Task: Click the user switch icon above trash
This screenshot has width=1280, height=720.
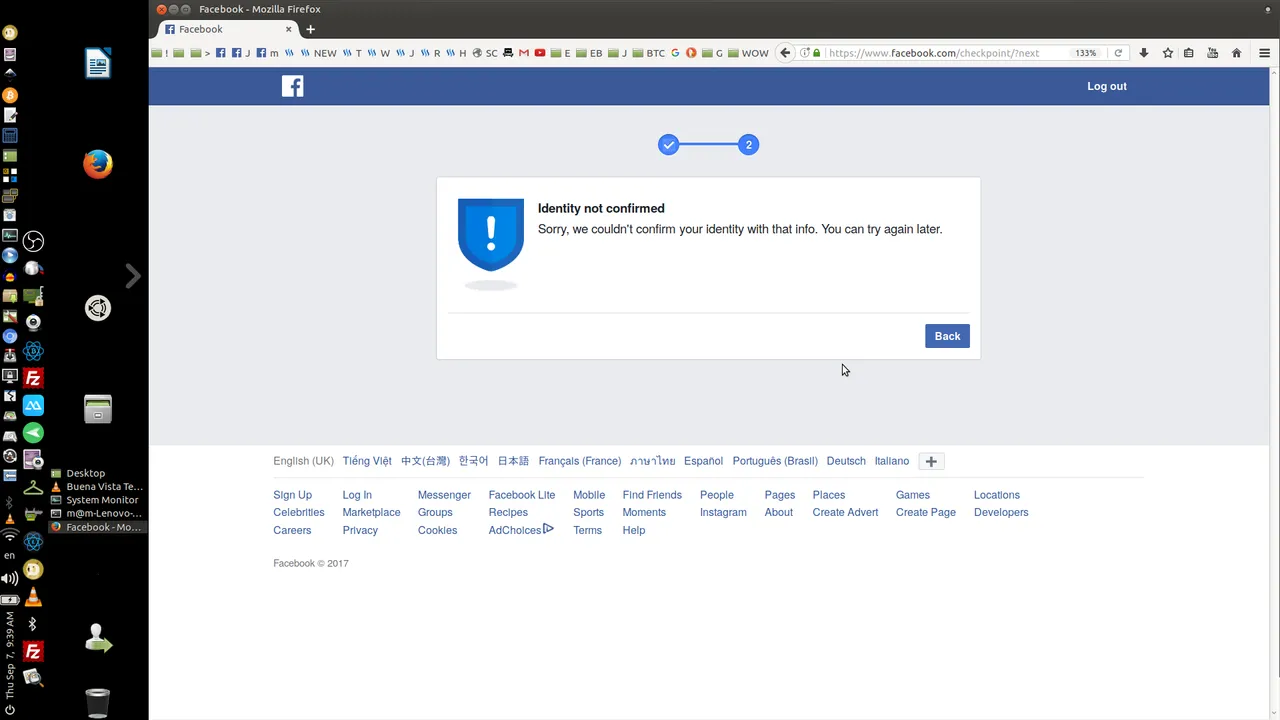Action: click(98, 638)
